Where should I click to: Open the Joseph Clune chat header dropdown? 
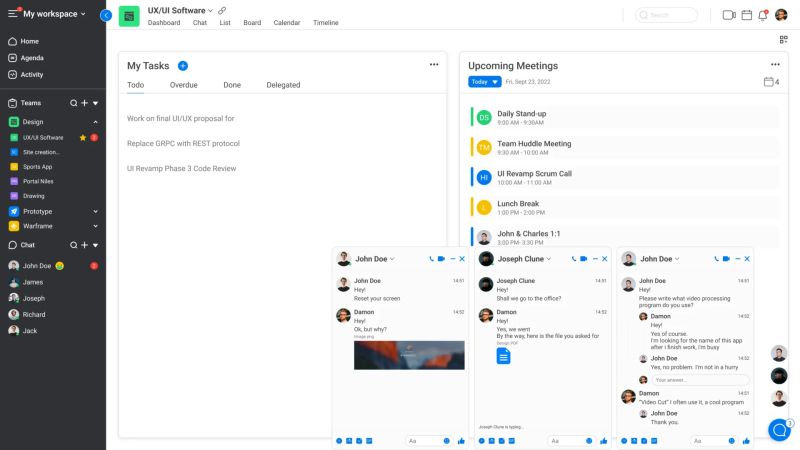pyautogui.click(x=549, y=259)
